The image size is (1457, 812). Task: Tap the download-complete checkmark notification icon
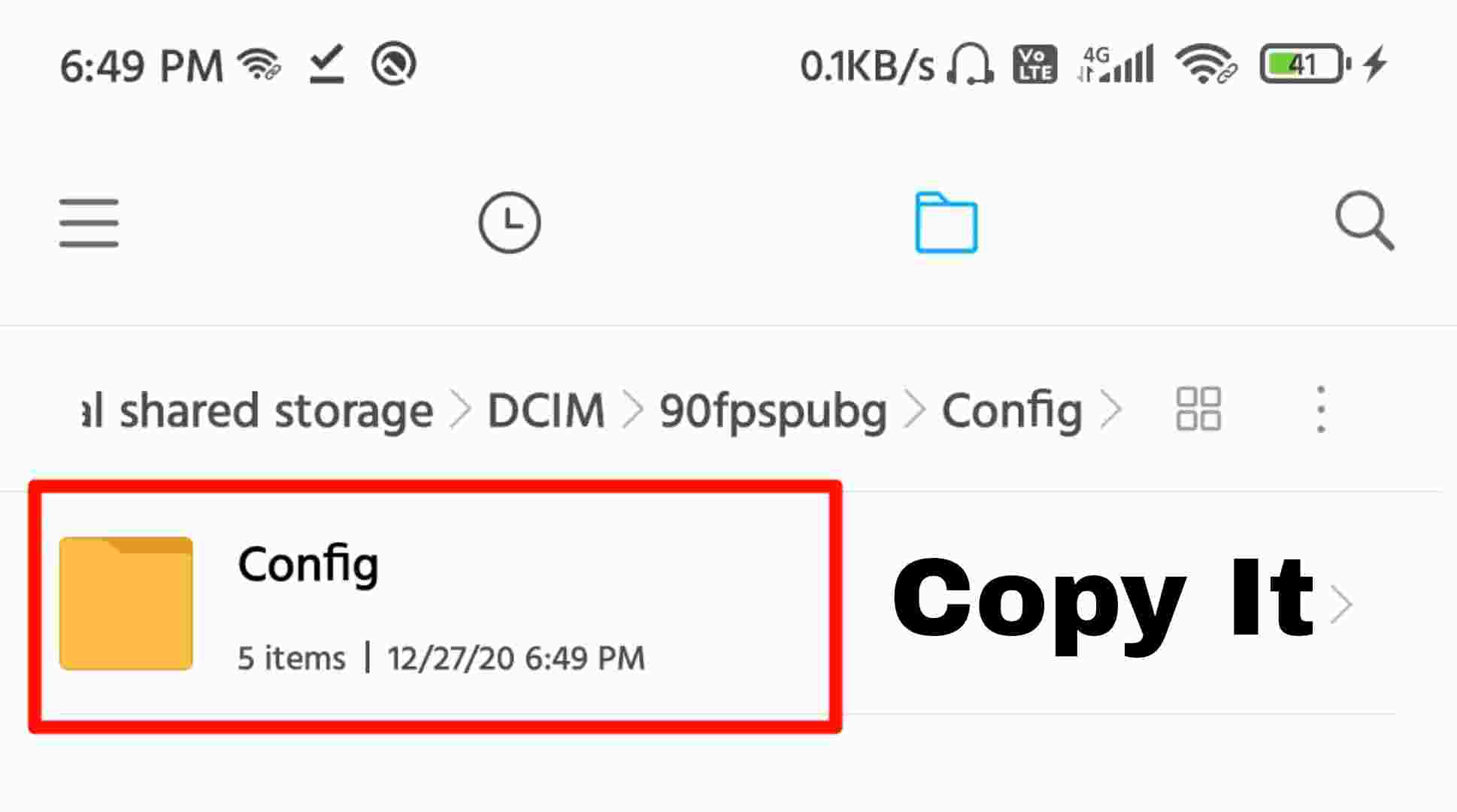[x=327, y=64]
